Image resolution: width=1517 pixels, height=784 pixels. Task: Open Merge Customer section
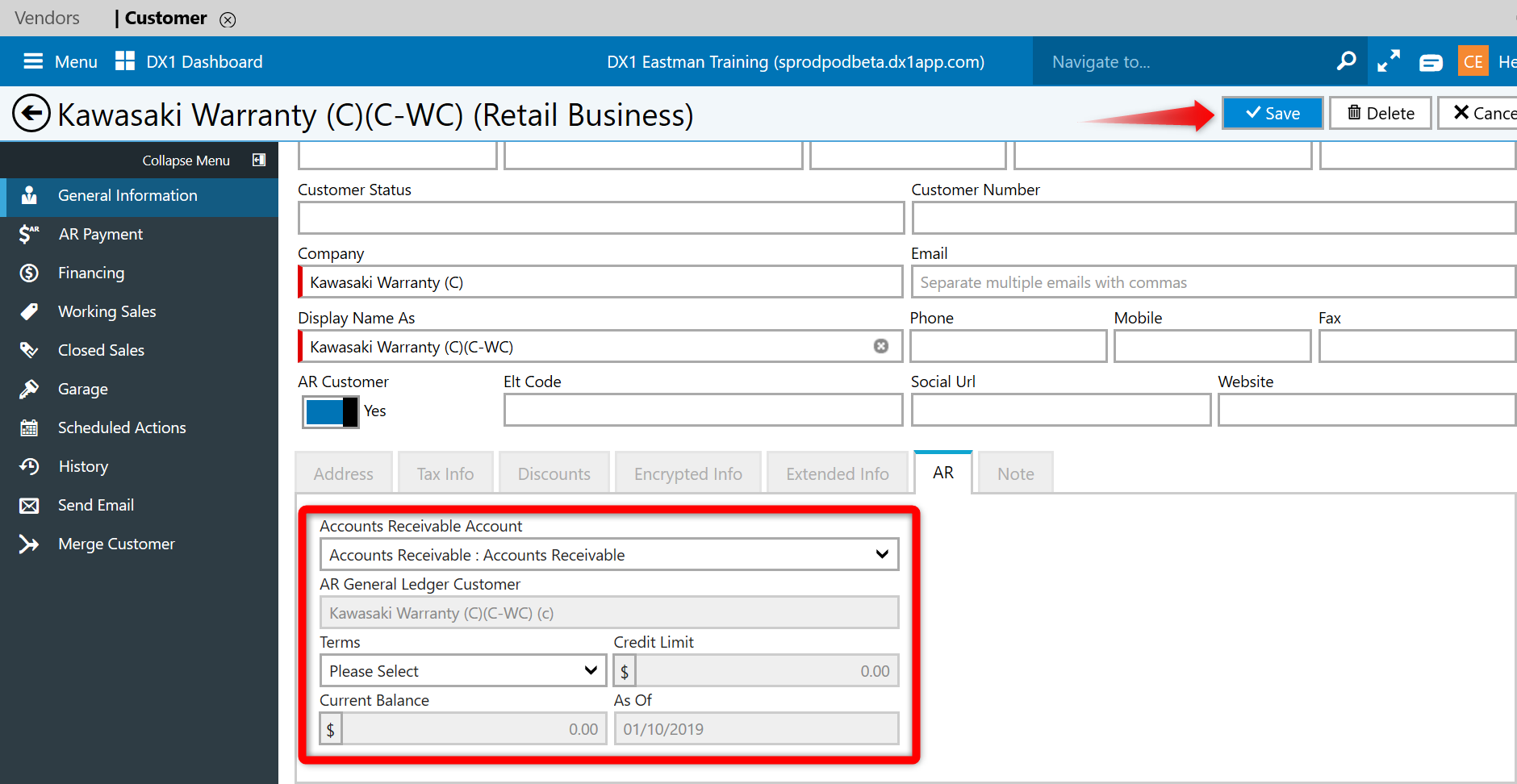click(139, 544)
